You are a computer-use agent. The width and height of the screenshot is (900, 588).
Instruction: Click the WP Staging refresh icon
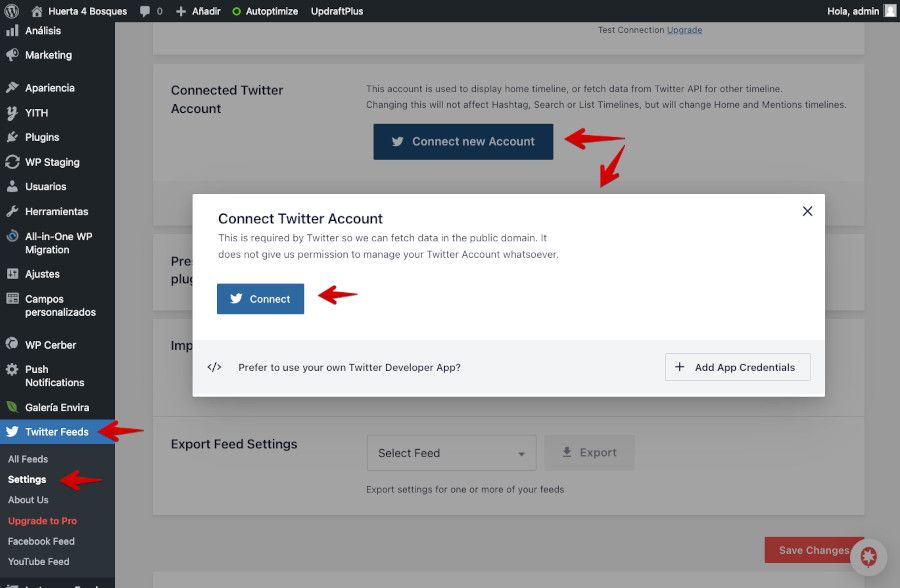(x=12, y=162)
